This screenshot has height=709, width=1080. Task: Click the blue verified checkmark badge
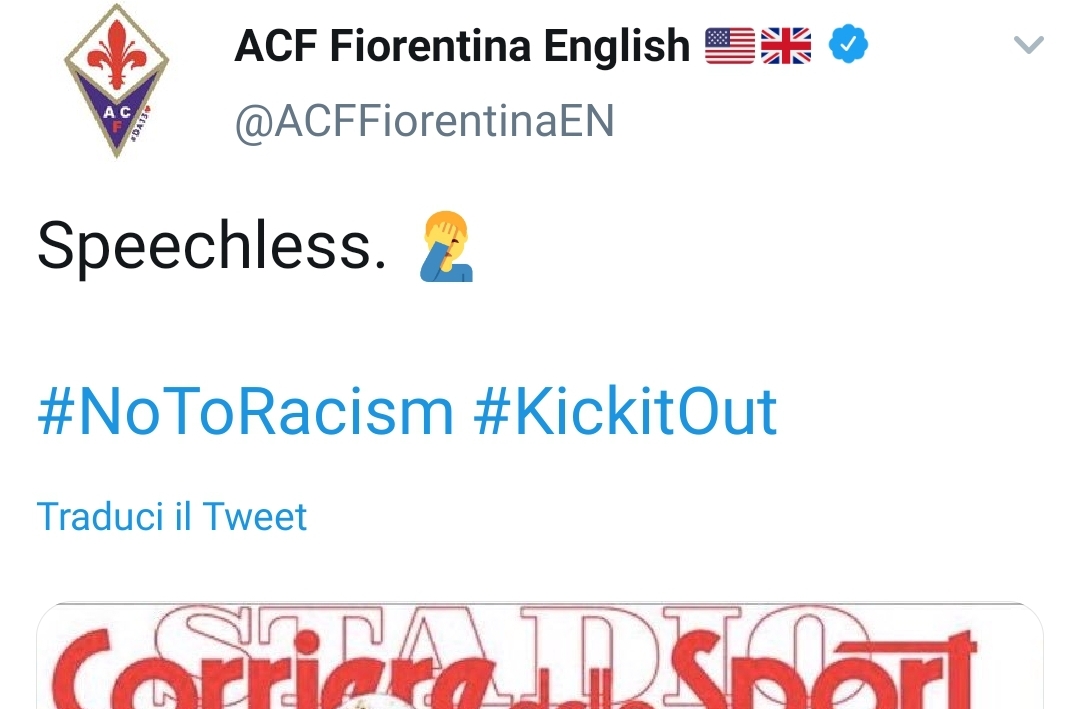848,44
